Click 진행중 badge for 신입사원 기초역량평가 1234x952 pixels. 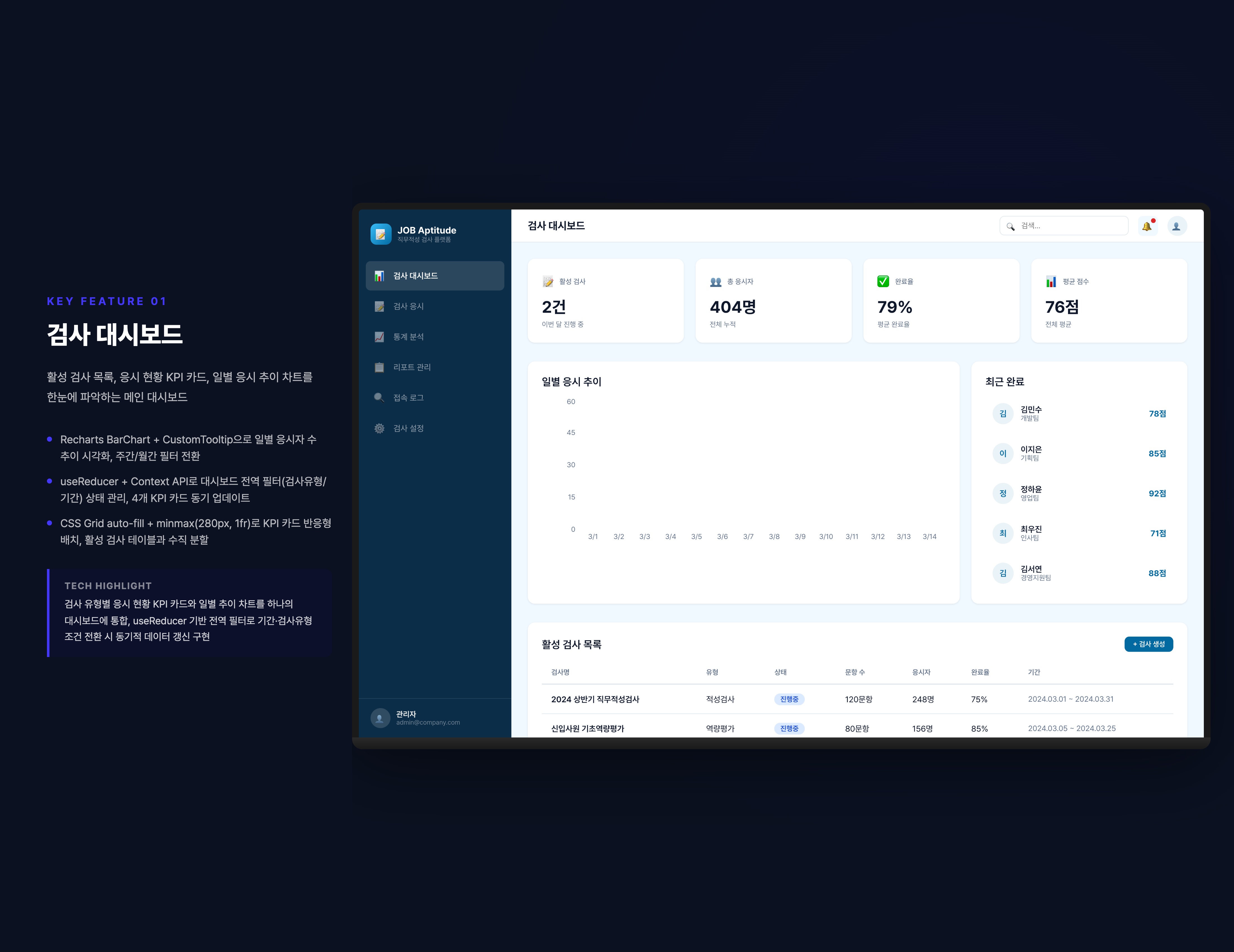(789, 729)
